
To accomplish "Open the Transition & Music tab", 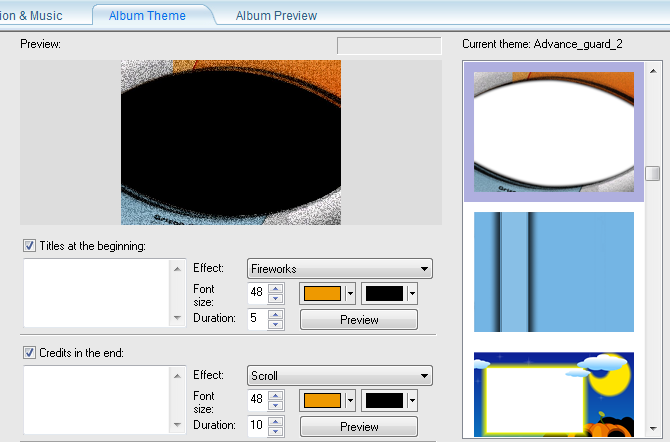I will [x=31, y=16].
